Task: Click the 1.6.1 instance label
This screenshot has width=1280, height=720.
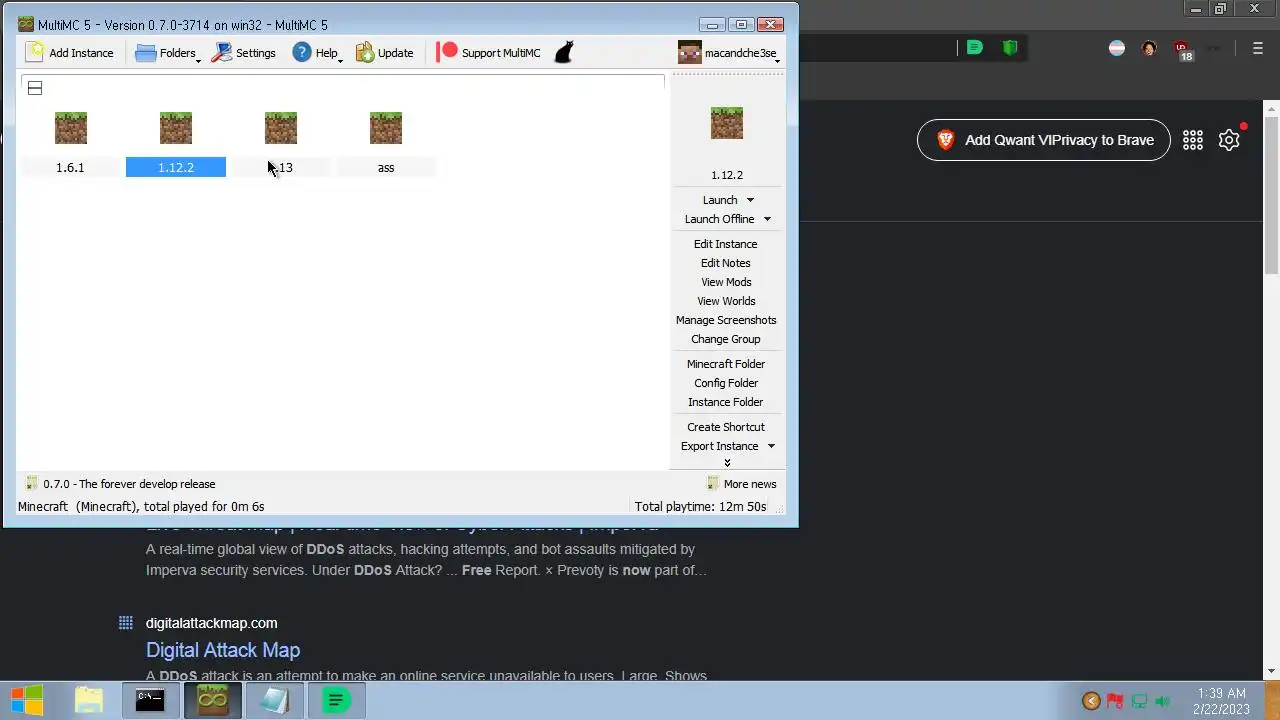Action: point(70,168)
